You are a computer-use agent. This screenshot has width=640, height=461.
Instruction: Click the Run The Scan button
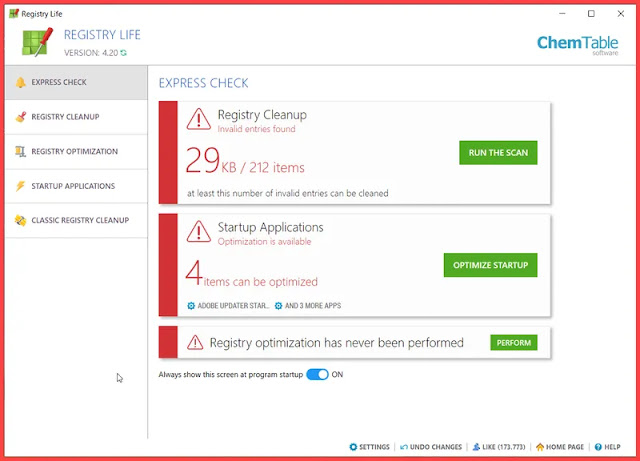pyautogui.click(x=498, y=153)
